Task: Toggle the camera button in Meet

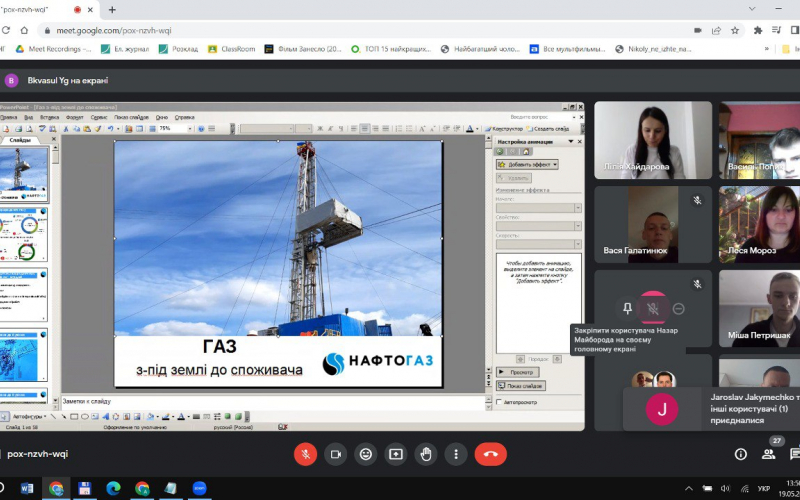Action: (x=336, y=454)
